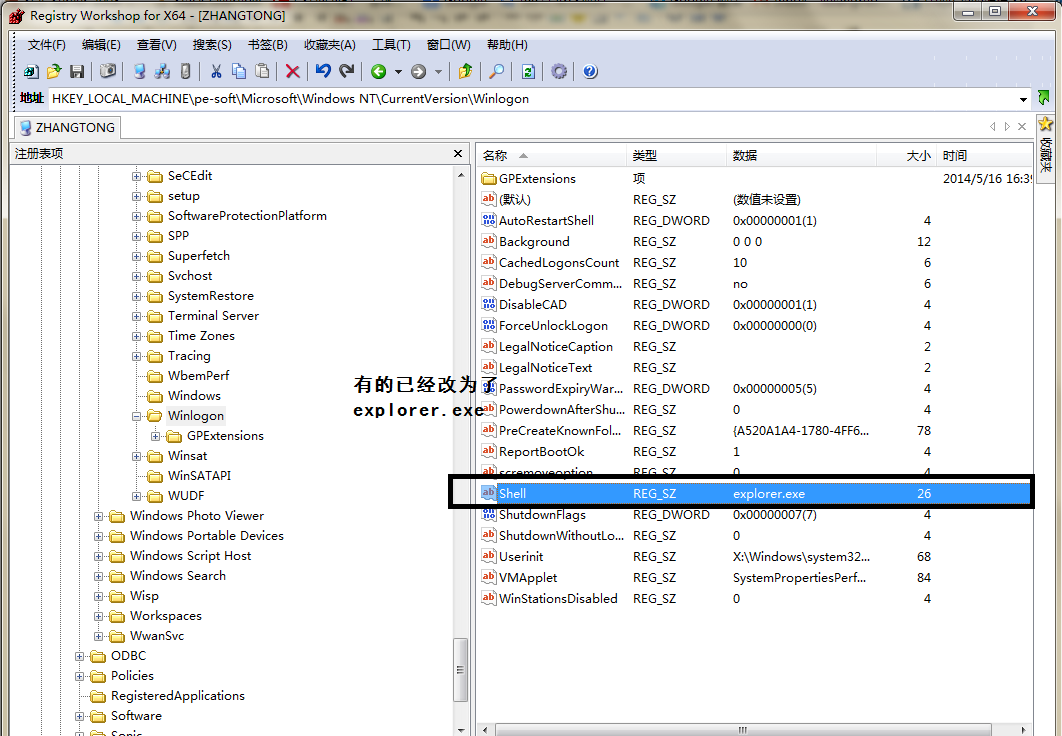This screenshot has height=736, width=1062.
Task: Click the snapshot camera icon
Action: point(108,71)
